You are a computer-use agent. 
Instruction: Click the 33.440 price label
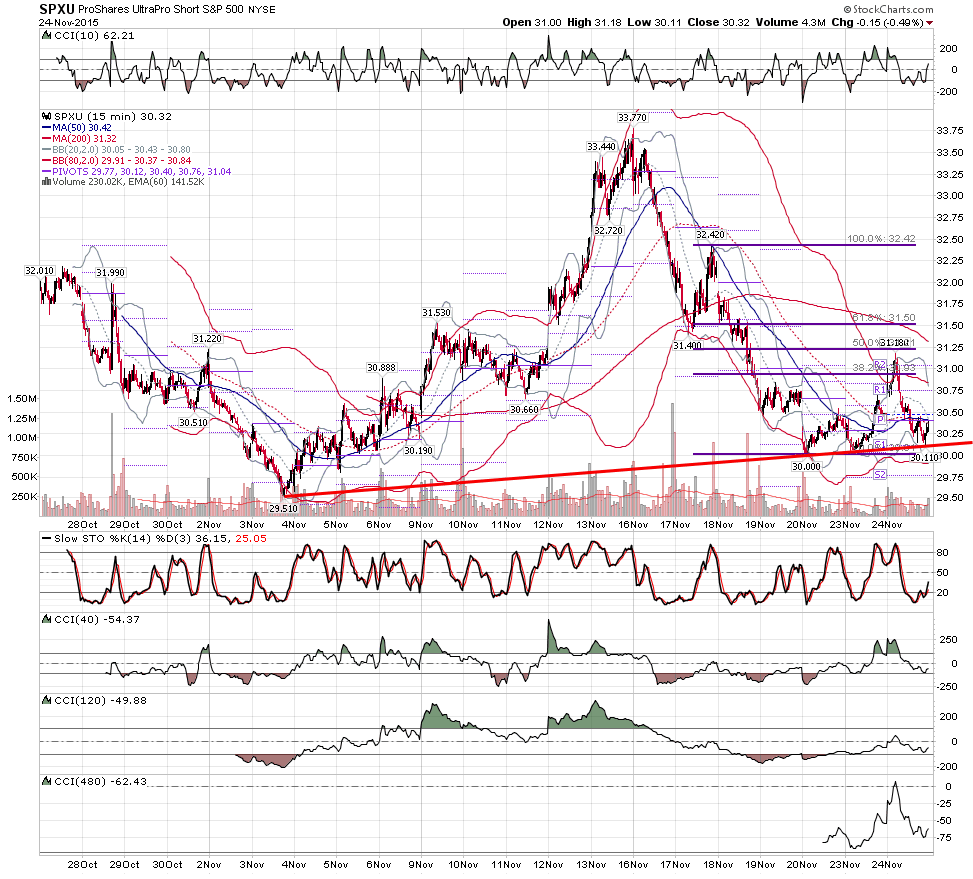[601, 146]
